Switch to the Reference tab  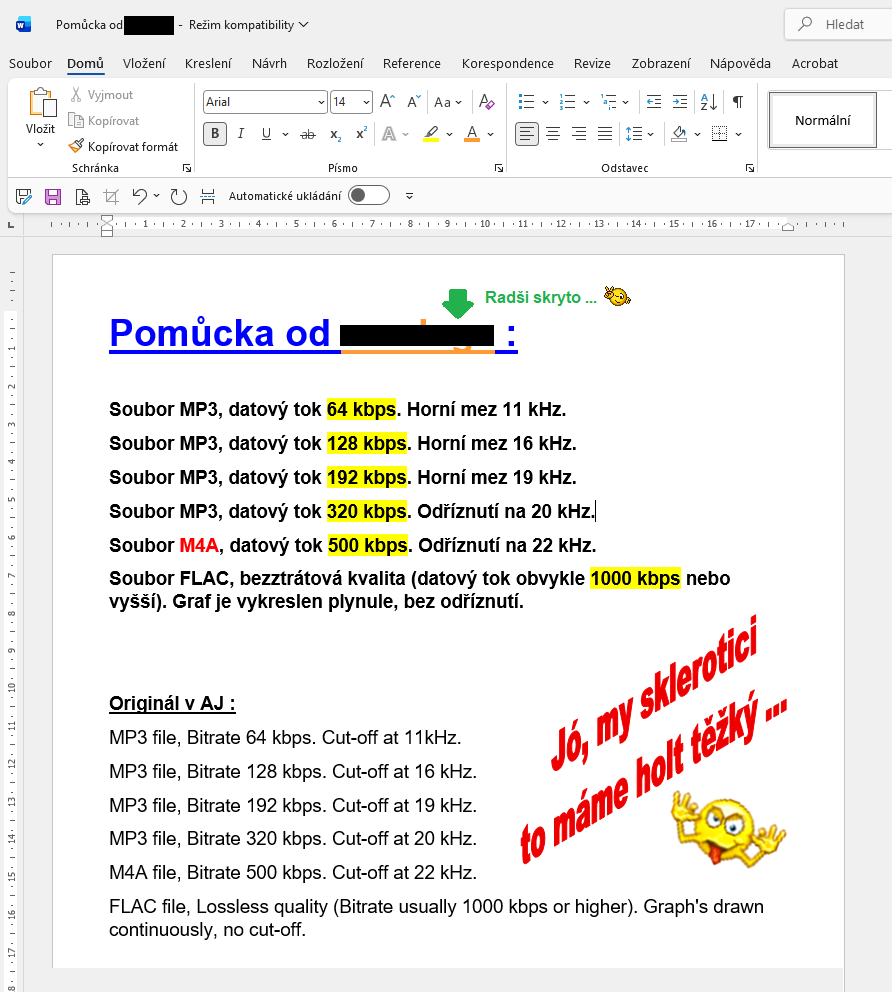(x=412, y=63)
